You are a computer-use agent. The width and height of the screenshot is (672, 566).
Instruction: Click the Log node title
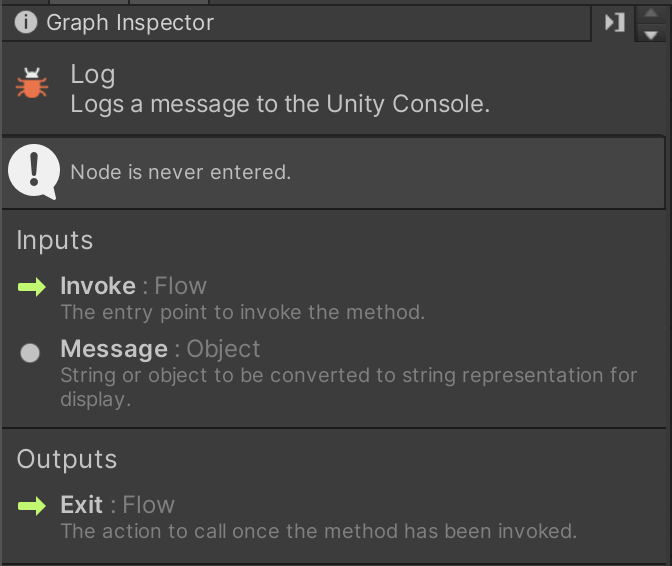pos(93,74)
